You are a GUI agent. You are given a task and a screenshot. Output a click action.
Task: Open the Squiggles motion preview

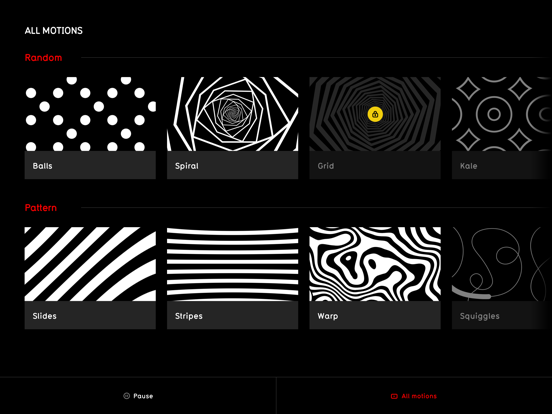502,264
